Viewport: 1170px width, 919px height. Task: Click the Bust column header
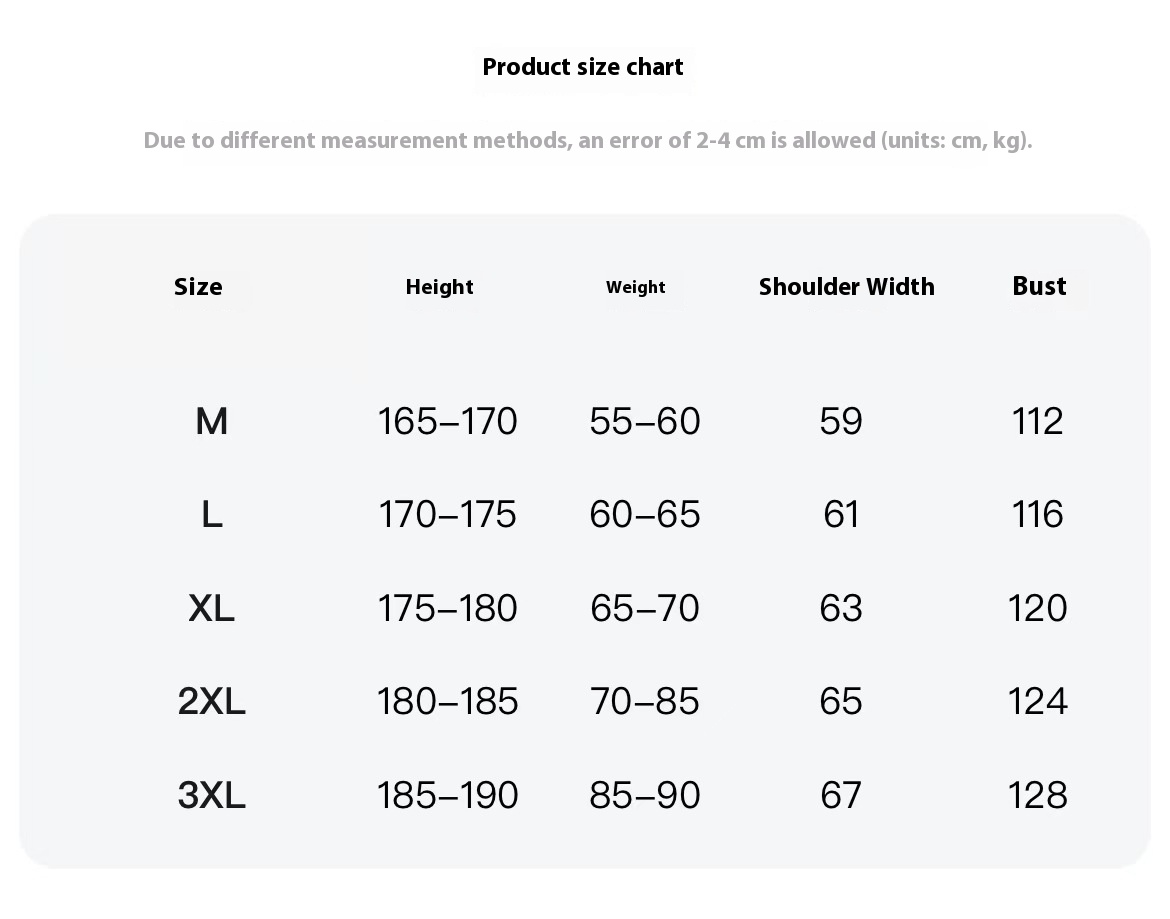tap(1039, 286)
